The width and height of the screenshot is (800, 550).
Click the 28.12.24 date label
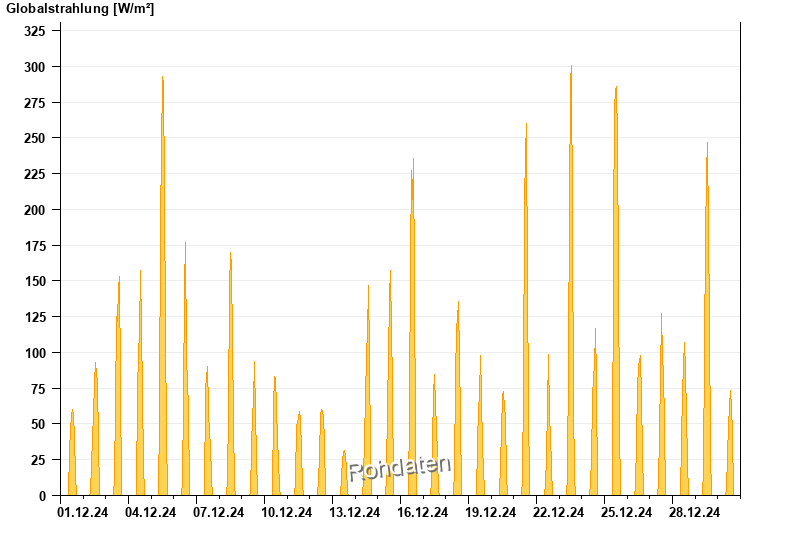694,513
